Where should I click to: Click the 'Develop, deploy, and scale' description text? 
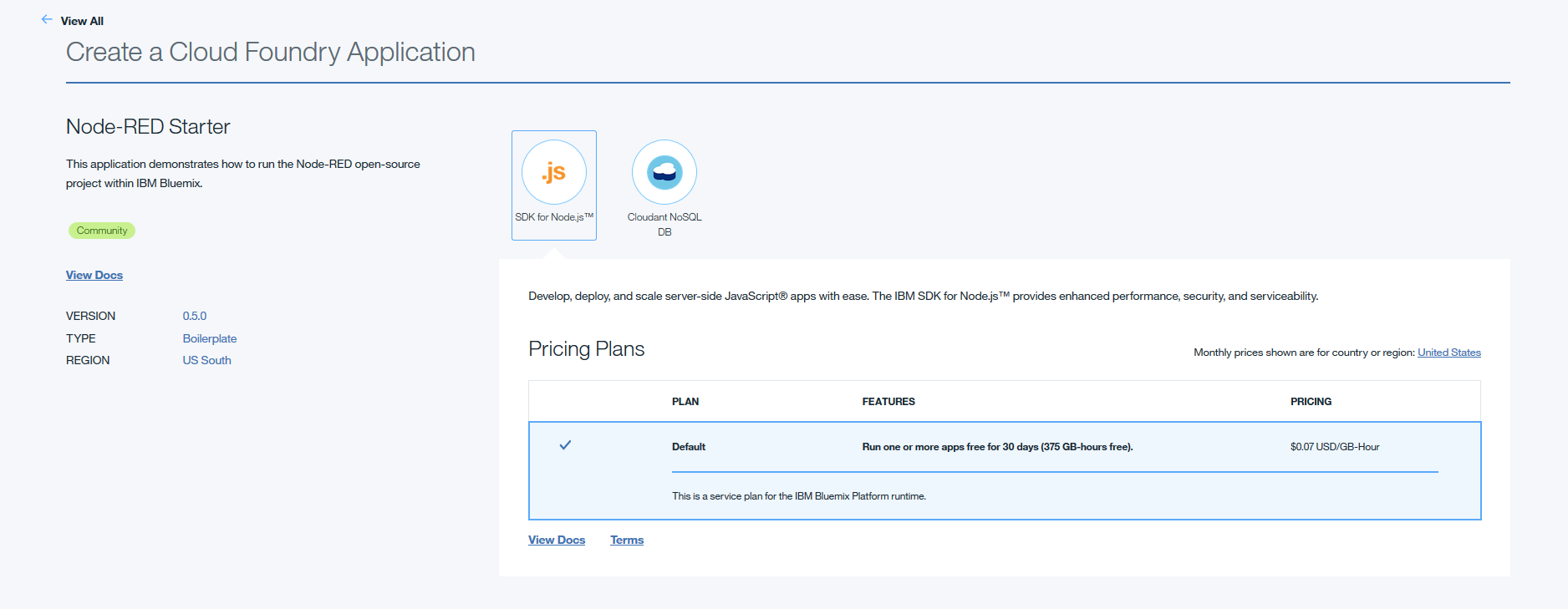coord(924,297)
